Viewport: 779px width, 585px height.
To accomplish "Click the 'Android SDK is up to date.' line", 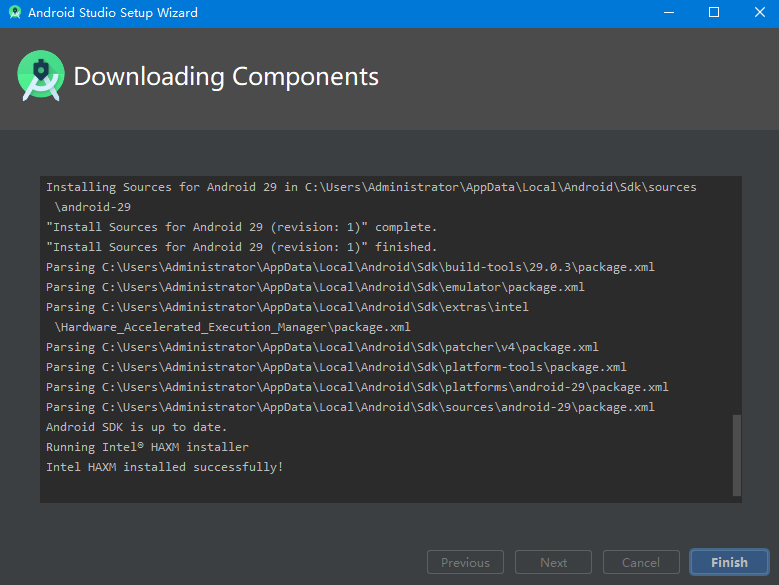I will (136, 427).
